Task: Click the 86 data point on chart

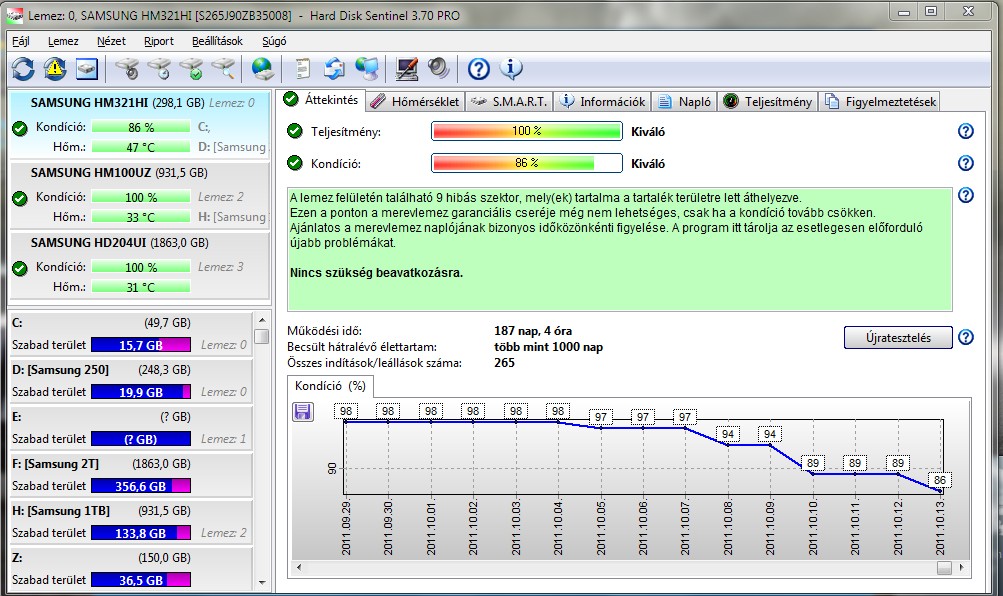Action: pos(940,490)
